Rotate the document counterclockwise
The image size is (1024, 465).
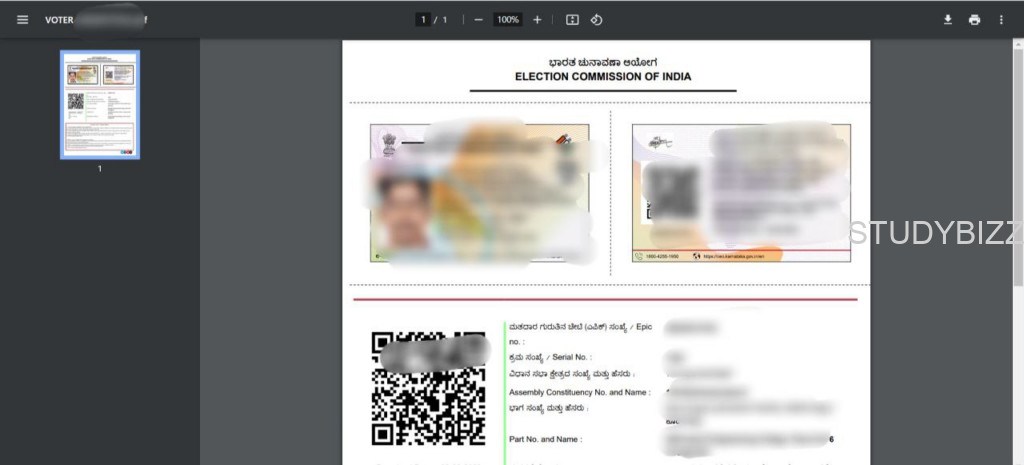[x=596, y=20]
